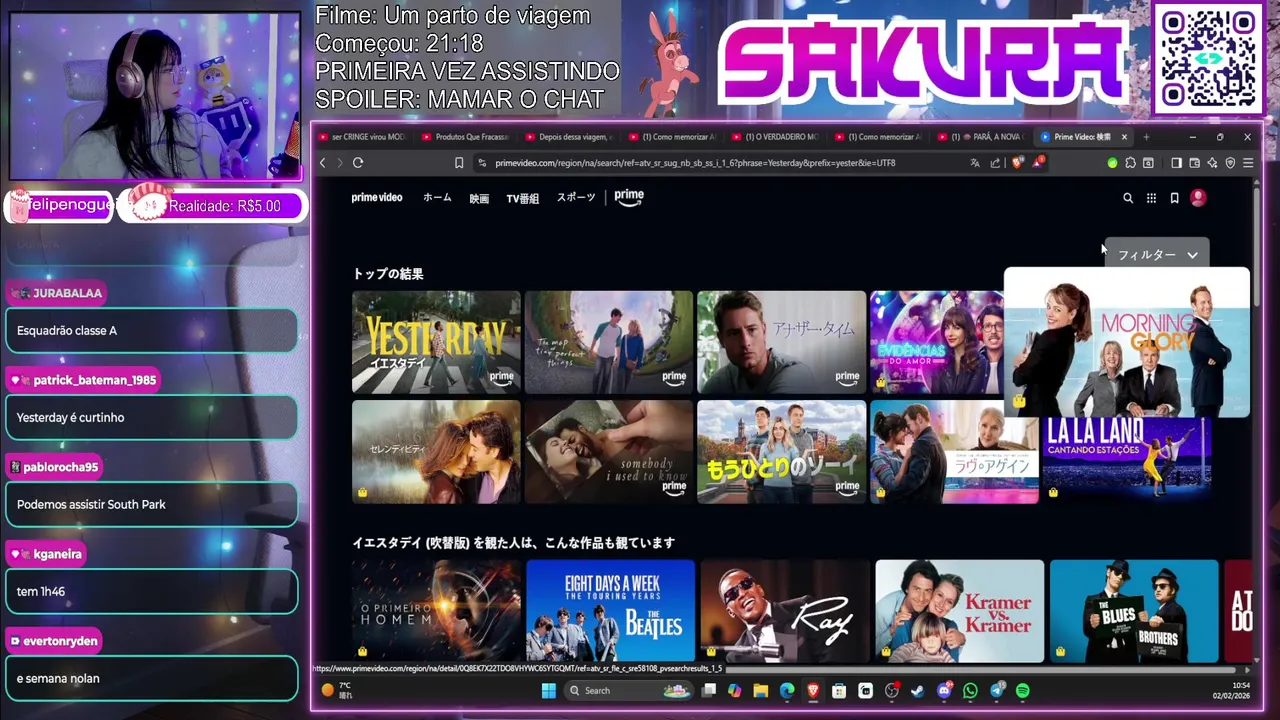Select the TV番組 navigation item
The image size is (1280, 720).
pos(522,198)
